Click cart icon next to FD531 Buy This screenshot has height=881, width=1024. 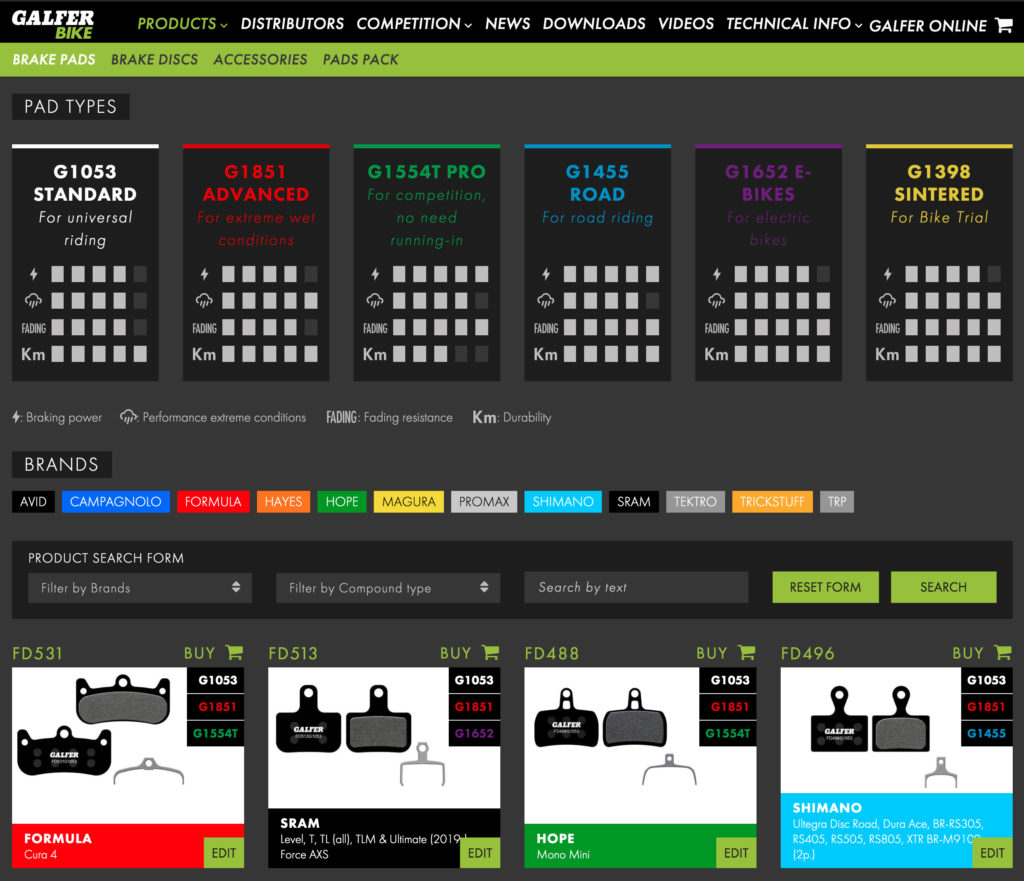pos(234,653)
